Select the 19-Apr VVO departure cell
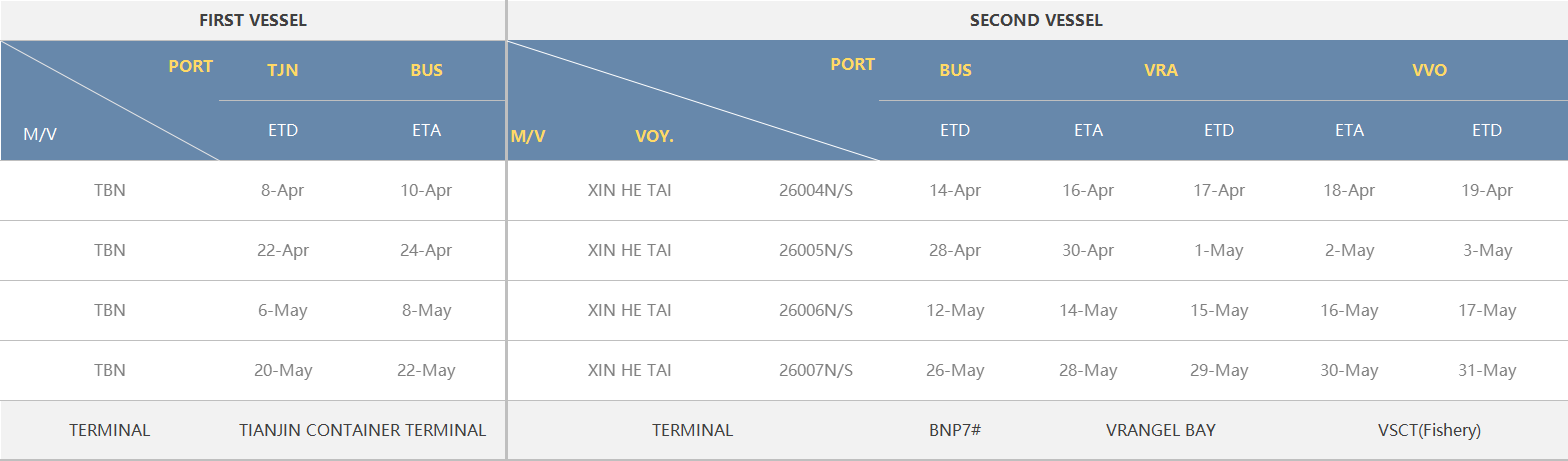Viewport: 1568px width, 461px height. [x=1487, y=190]
